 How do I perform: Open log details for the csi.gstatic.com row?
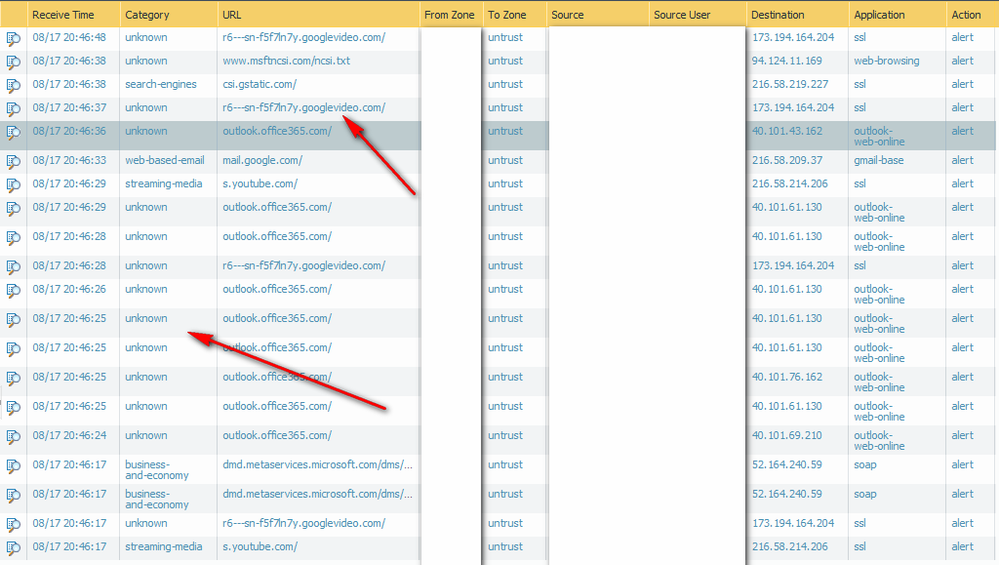point(13,85)
